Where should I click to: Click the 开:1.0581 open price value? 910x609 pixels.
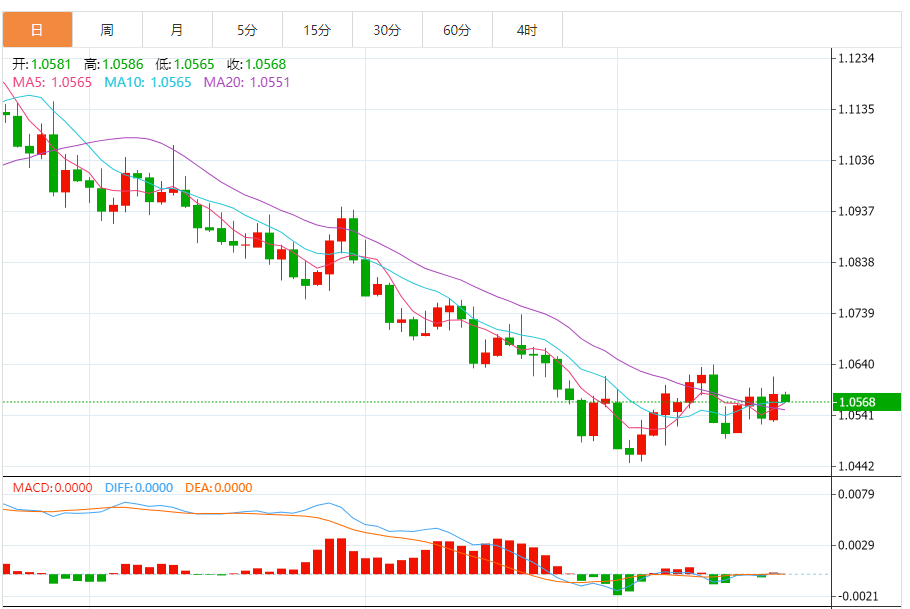pyautogui.click(x=42, y=64)
